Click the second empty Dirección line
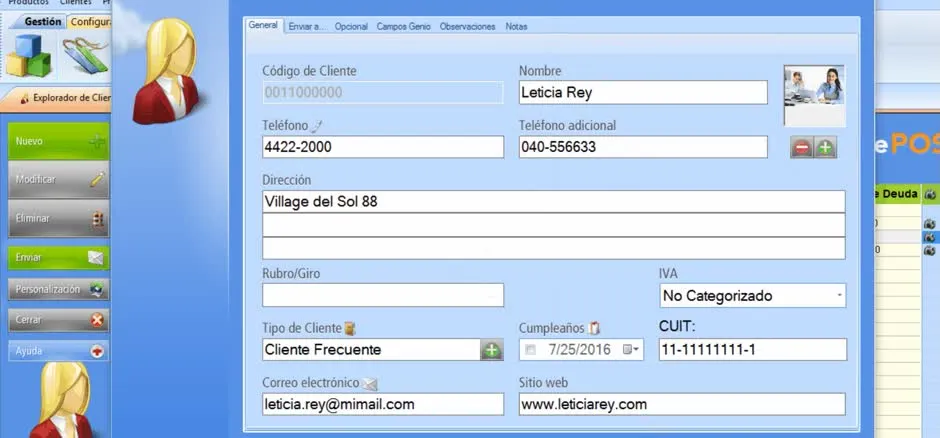Viewport: 940px width, 438px height. click(553, 225)
